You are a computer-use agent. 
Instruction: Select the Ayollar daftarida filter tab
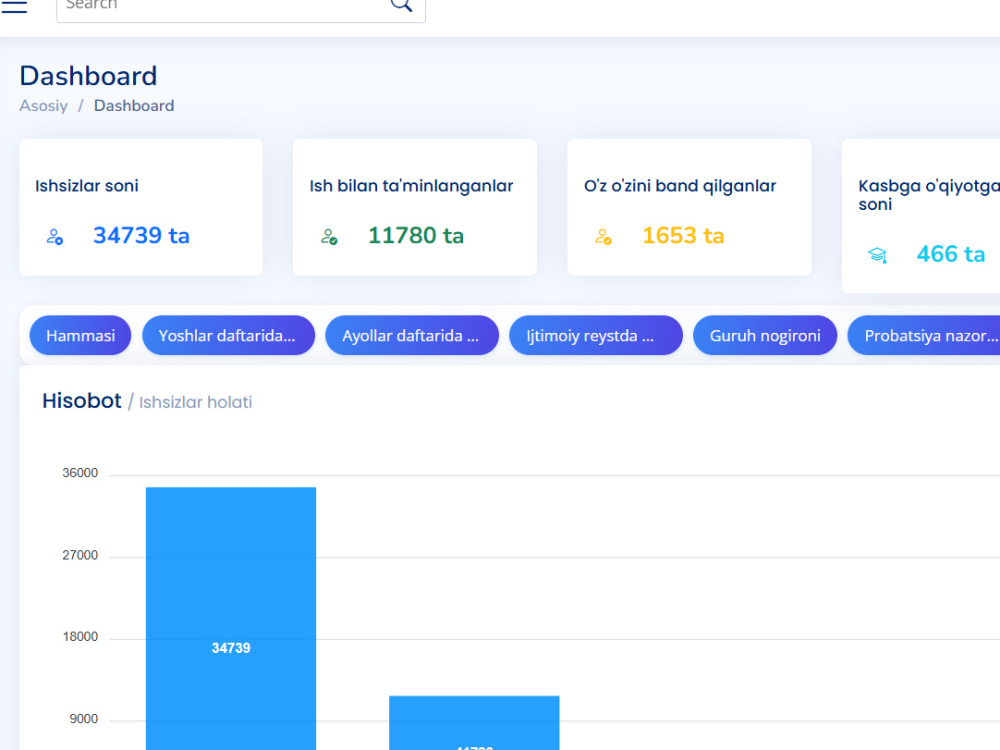click(x=412, y=335)
